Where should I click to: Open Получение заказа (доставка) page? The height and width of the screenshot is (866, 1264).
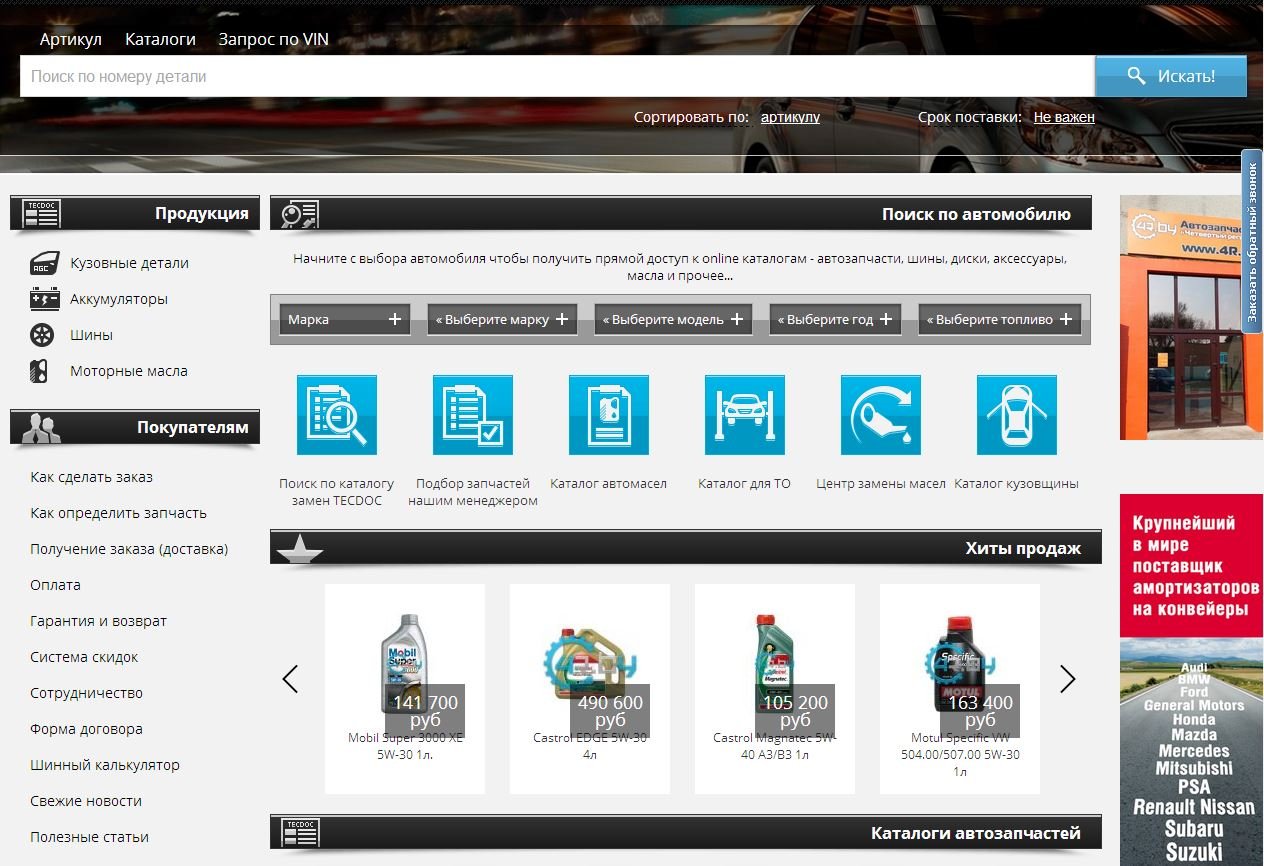coord(129,549)
